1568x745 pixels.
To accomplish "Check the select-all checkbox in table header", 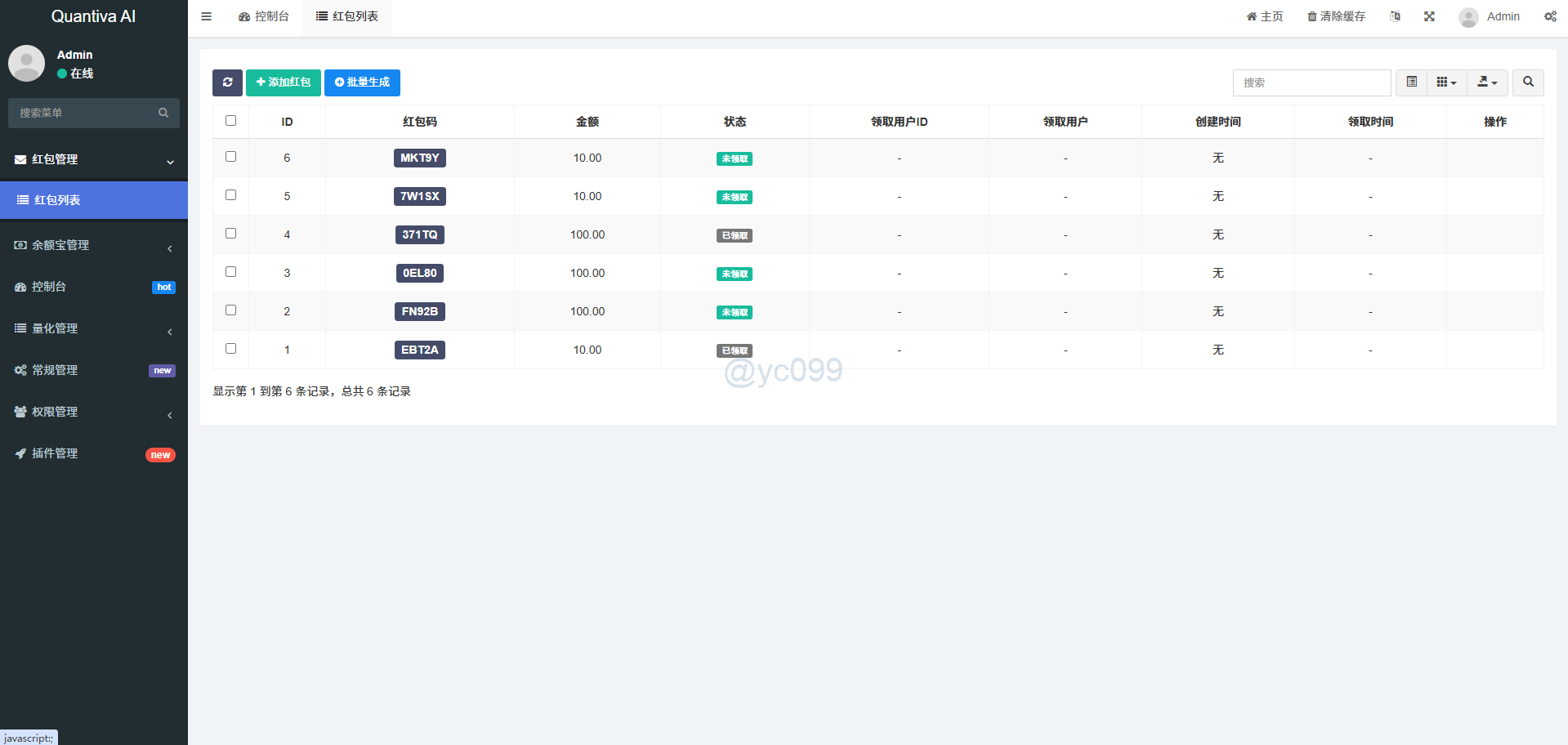I will coord(230,121).
